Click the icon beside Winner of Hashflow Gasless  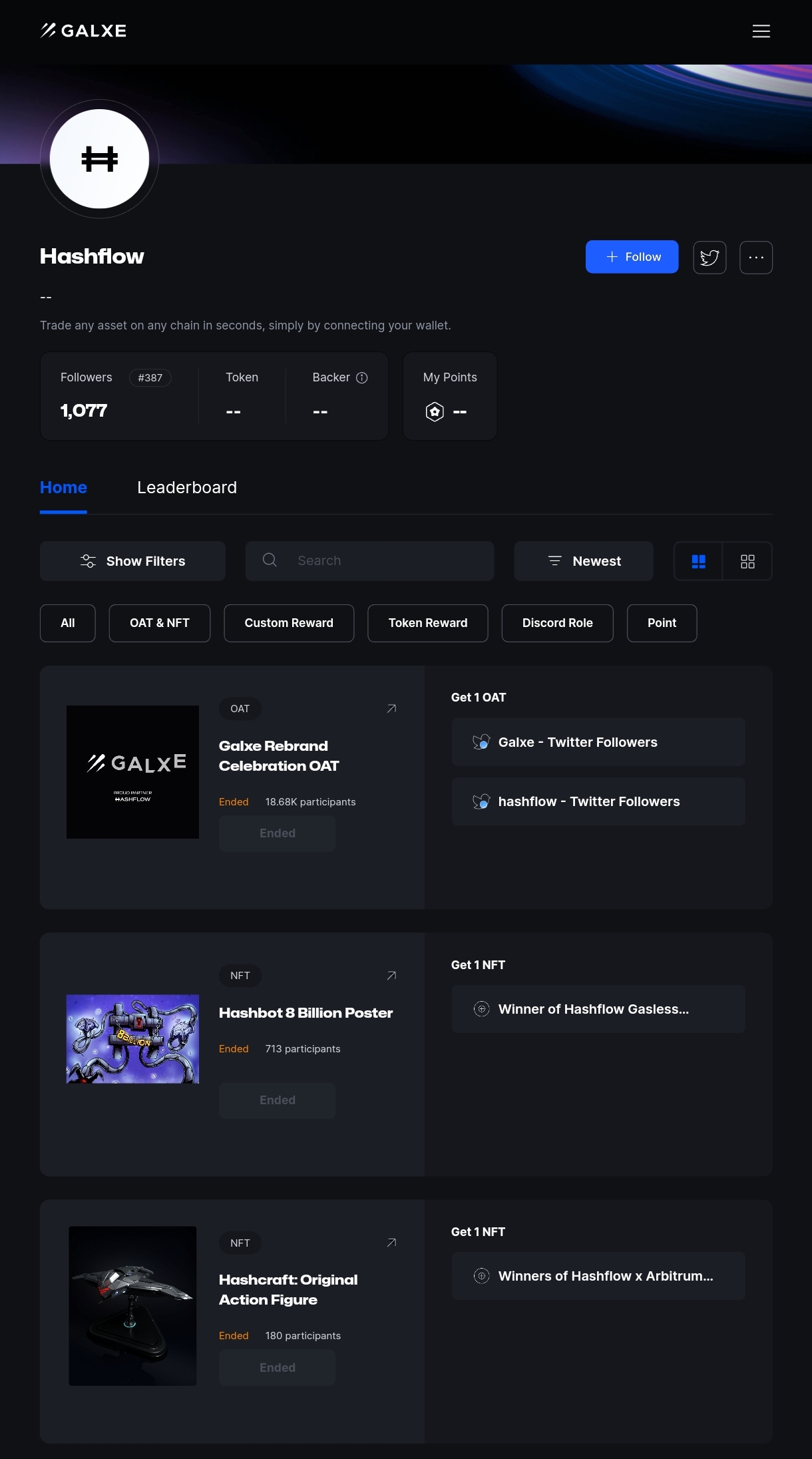(481, 1009)
